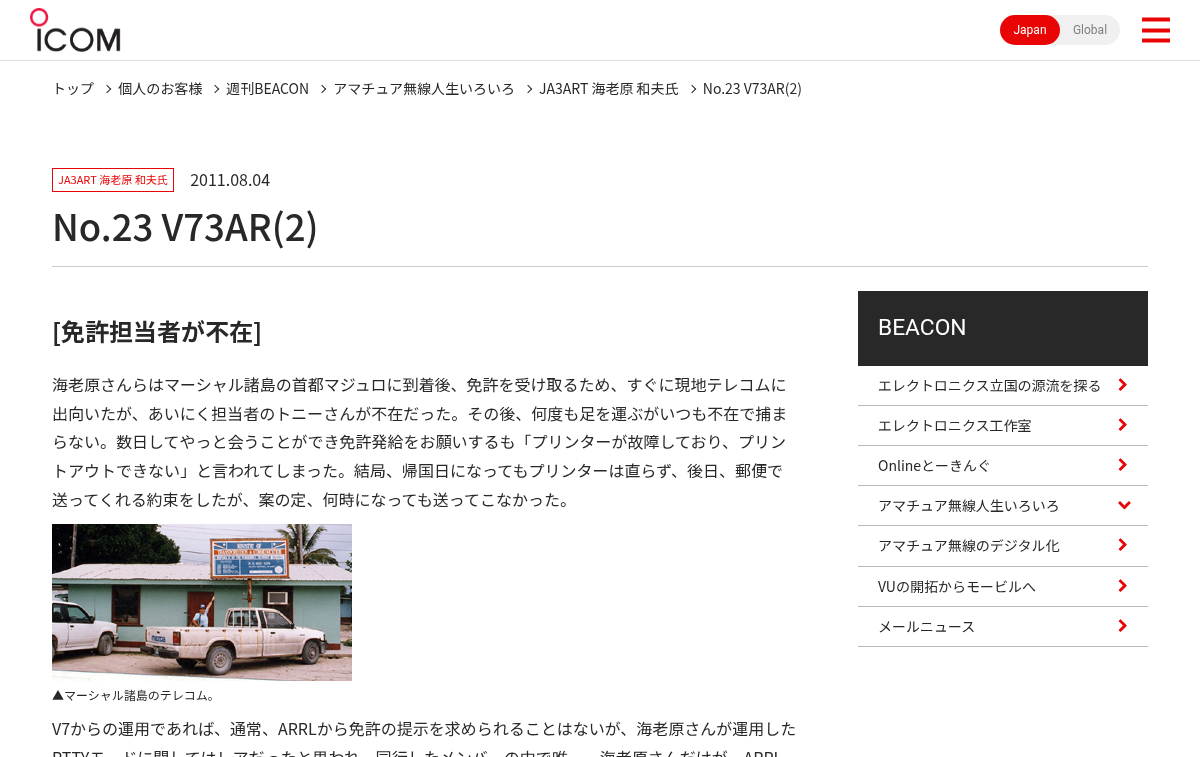This screenshot has height=757, width=1200.
Task: Click chevron beside アマチュア無線のデジタル化
Action: click(1123, 545)
